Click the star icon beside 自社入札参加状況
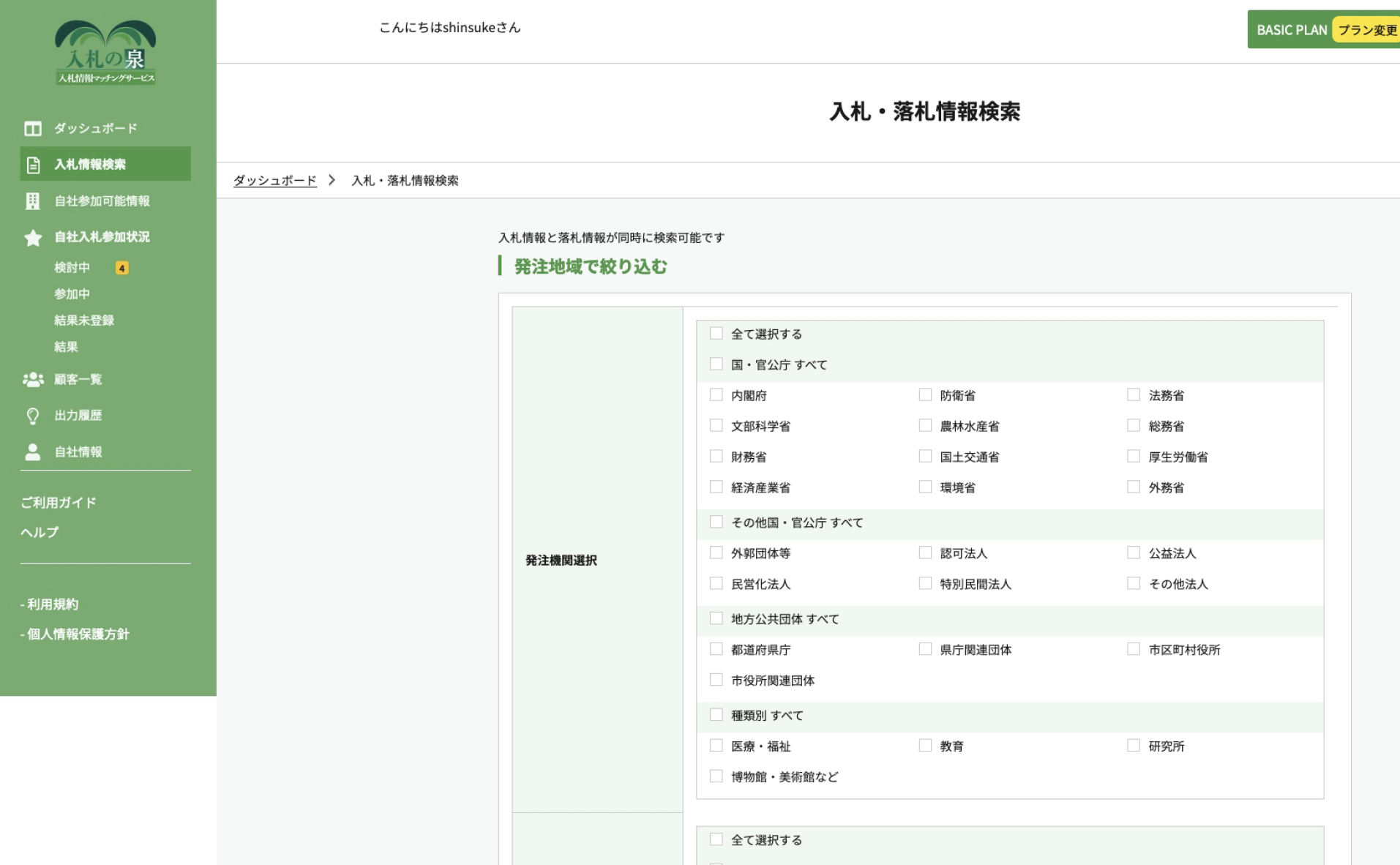Image resolution: width=1400 pixels, height=865 pixels. click(33, 238)
